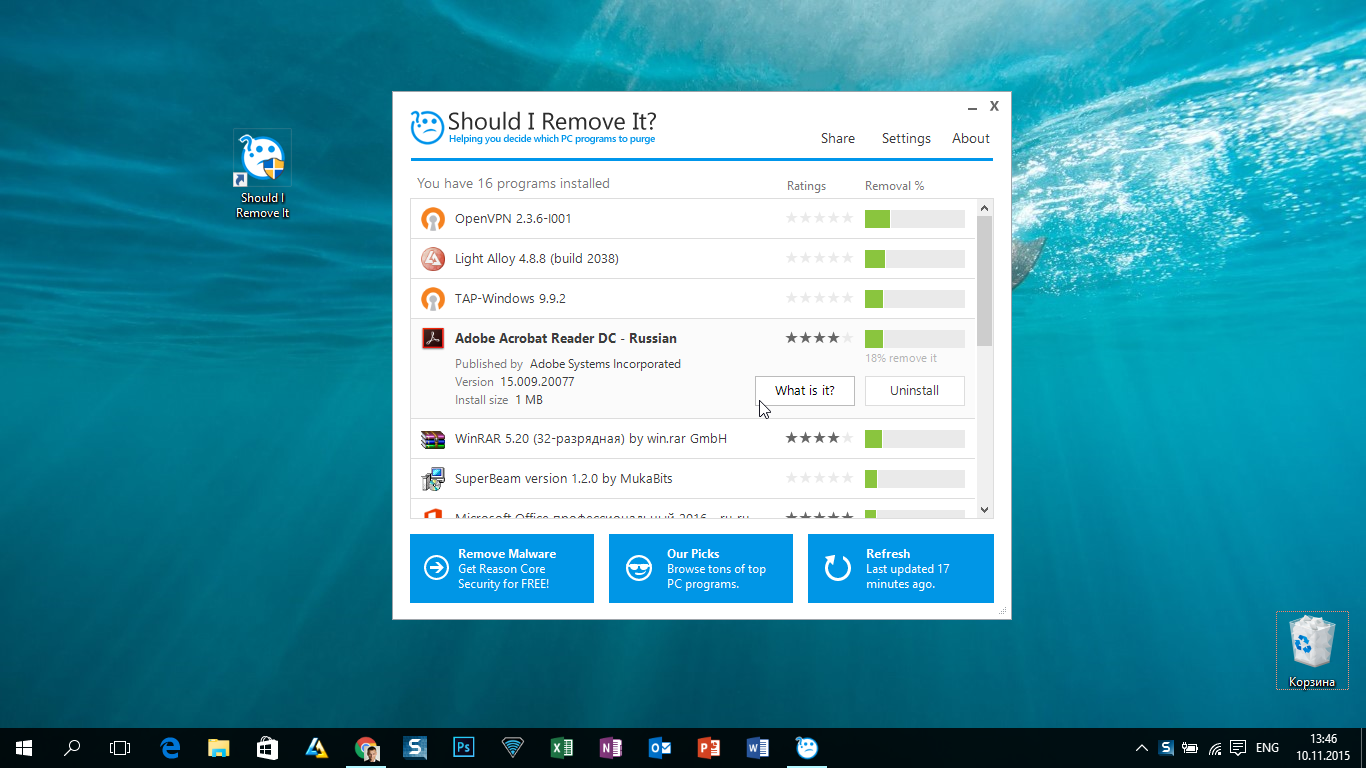Open the Windows Start menu
Image resolution: width=1366 pixels, height=768 pixels.
(x=24, y=748)
